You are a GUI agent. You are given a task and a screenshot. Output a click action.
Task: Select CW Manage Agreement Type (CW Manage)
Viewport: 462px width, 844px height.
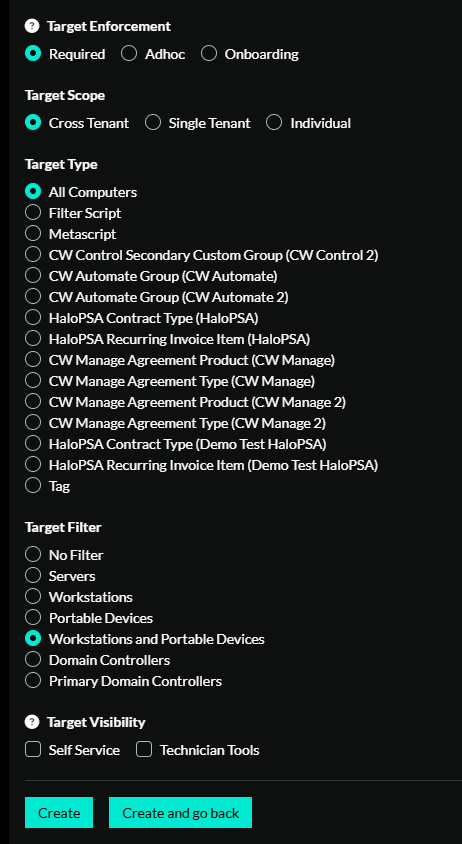[x=33, y=381]
